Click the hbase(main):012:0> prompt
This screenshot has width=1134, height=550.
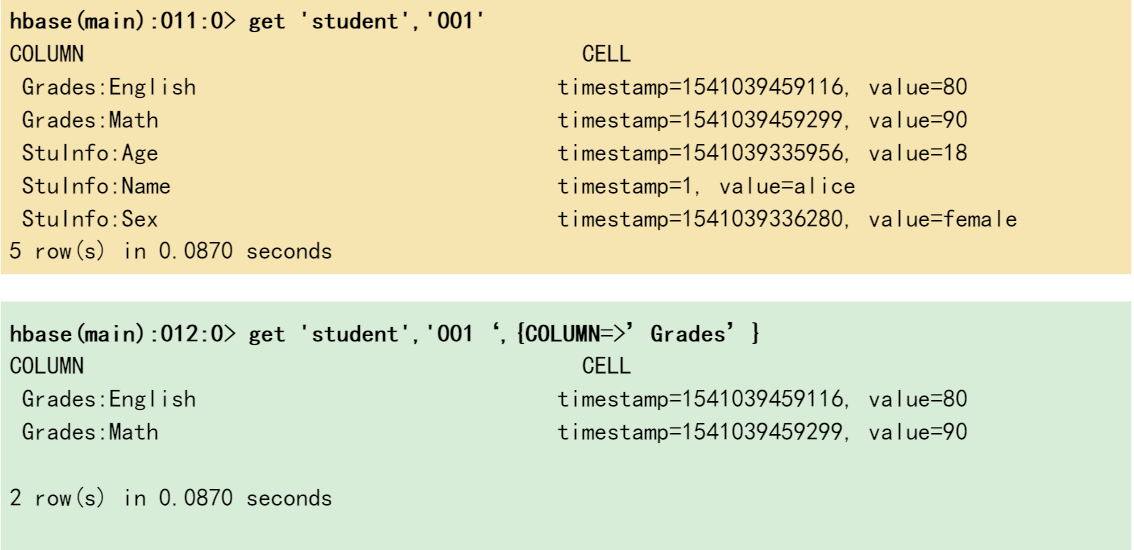pos(123,334)
